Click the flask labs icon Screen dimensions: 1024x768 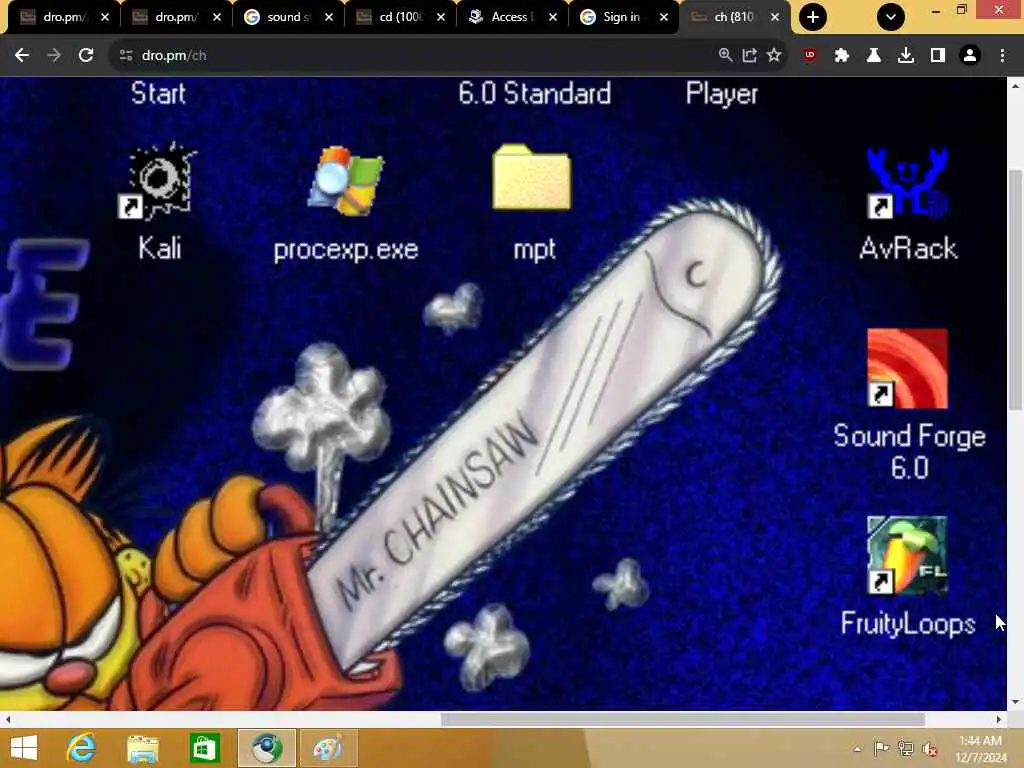[874, 56]
